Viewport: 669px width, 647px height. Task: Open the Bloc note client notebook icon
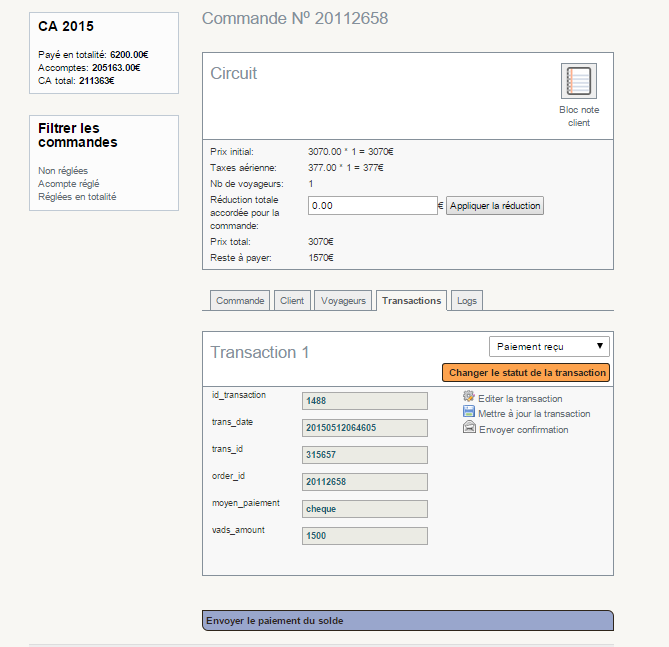coord(578,81)
